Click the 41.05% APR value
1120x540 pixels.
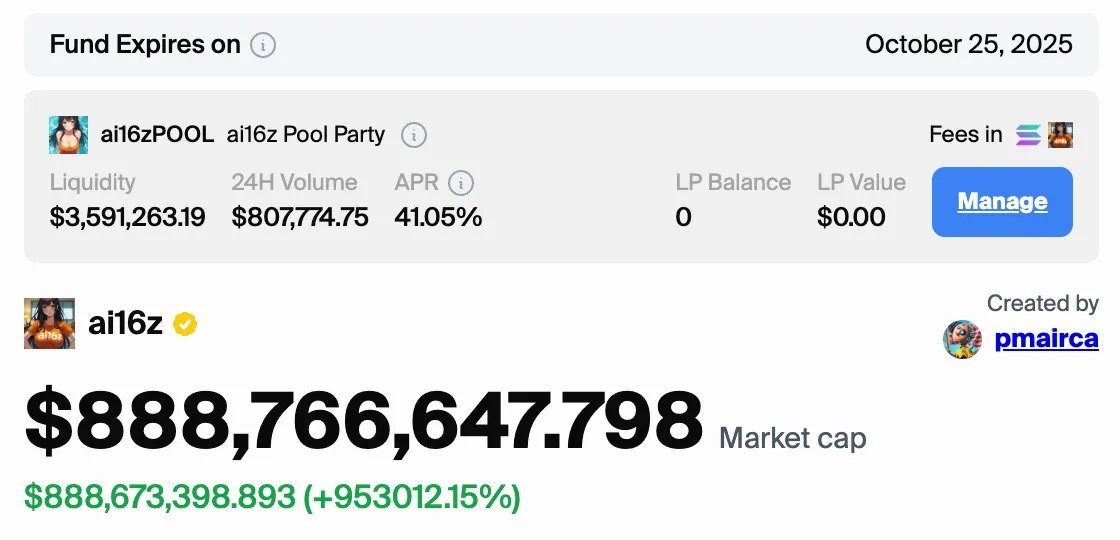(439, 217)
